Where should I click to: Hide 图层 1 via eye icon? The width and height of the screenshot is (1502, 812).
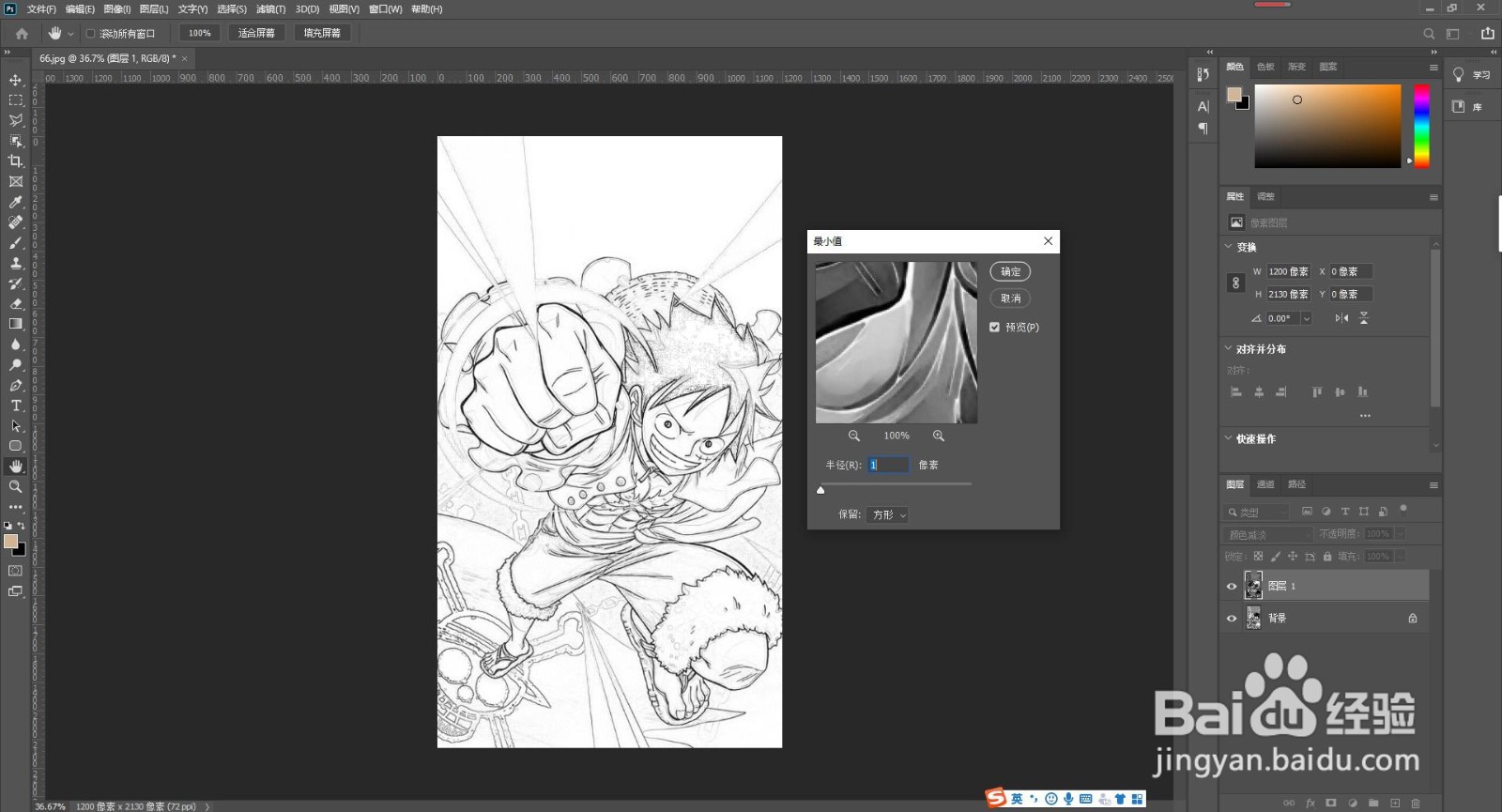click(x=1232, y=586)
